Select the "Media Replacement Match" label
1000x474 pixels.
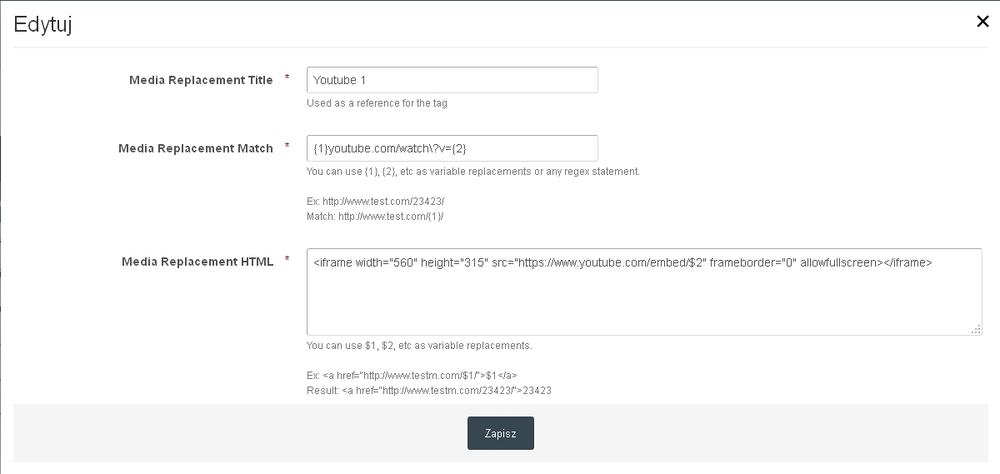point(195,148)
